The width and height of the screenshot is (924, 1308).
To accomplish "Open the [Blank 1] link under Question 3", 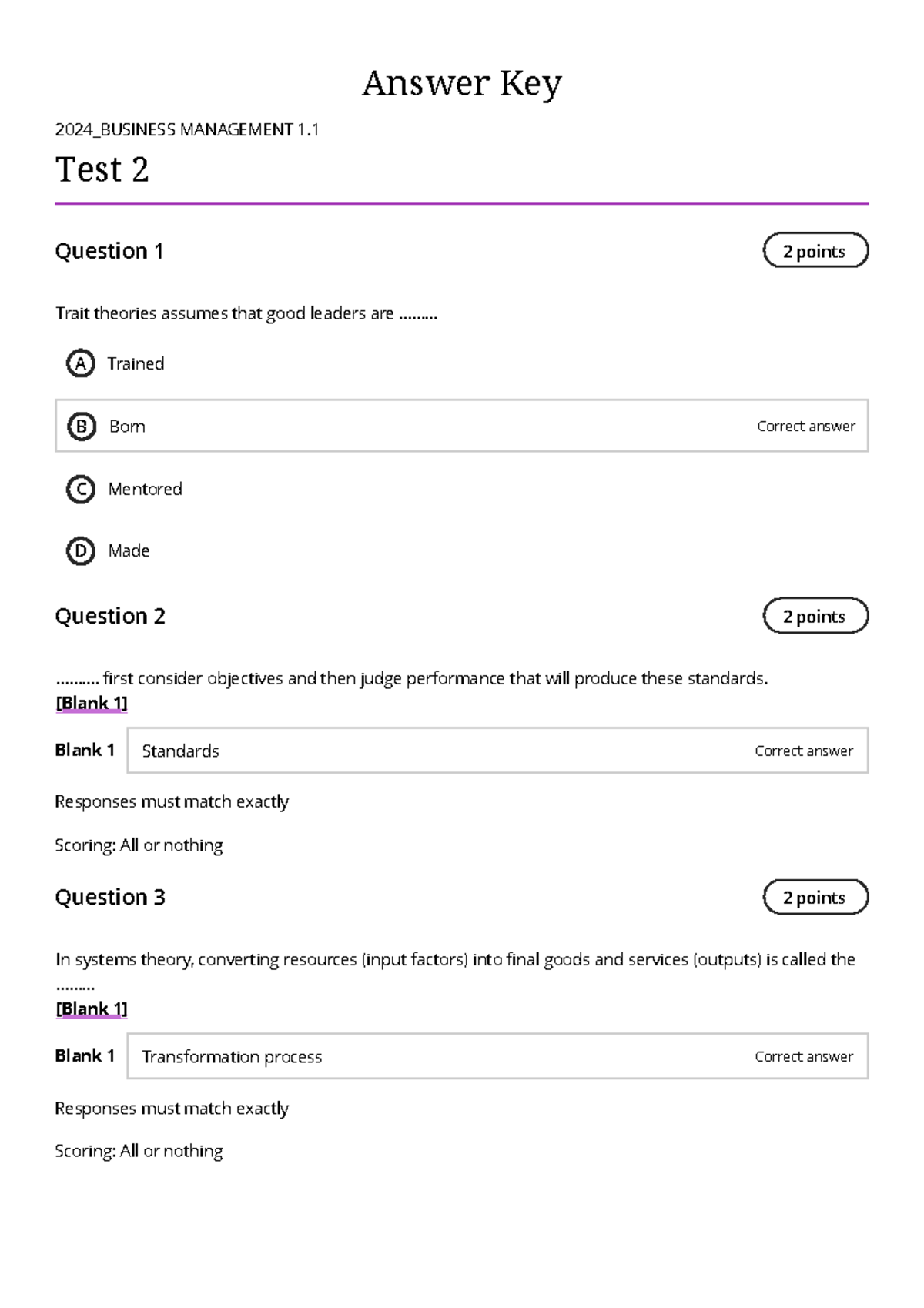I will (92, 1009).
